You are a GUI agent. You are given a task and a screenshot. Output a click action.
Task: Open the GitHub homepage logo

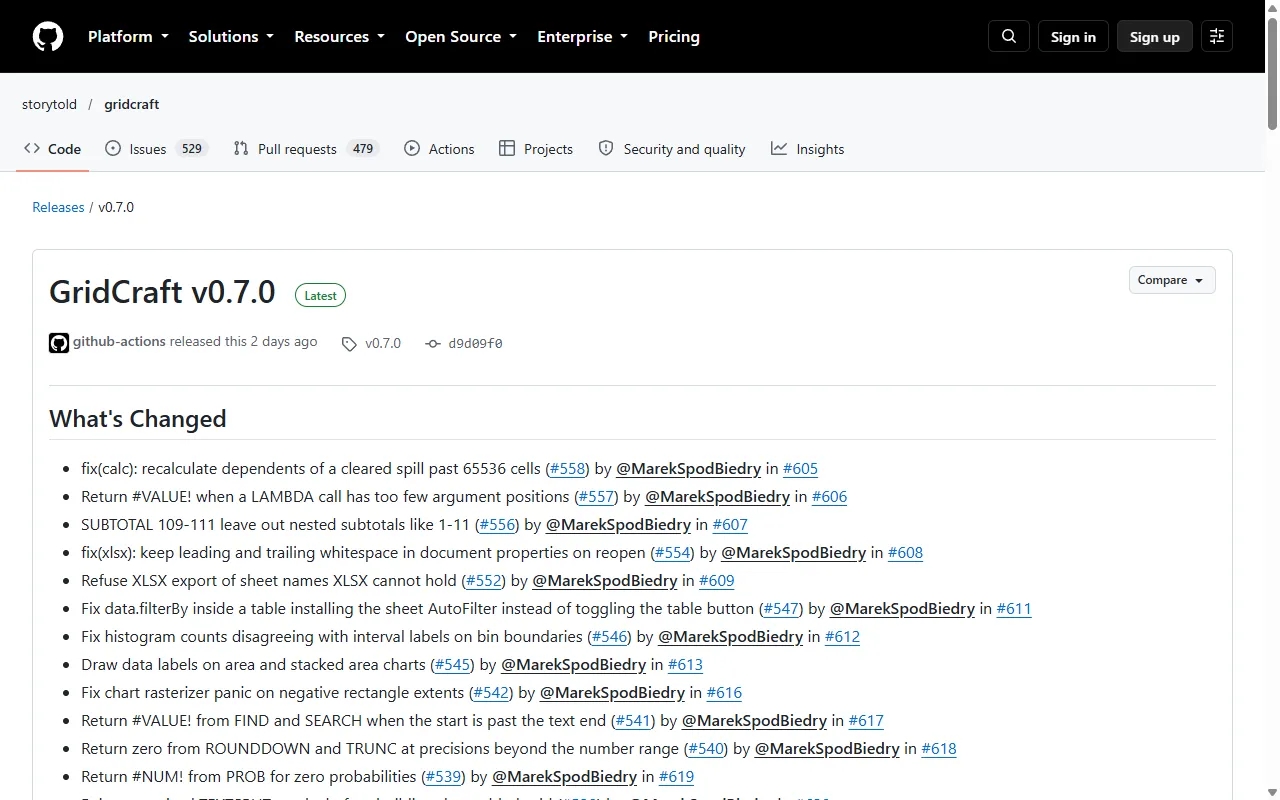pos(48,37)
